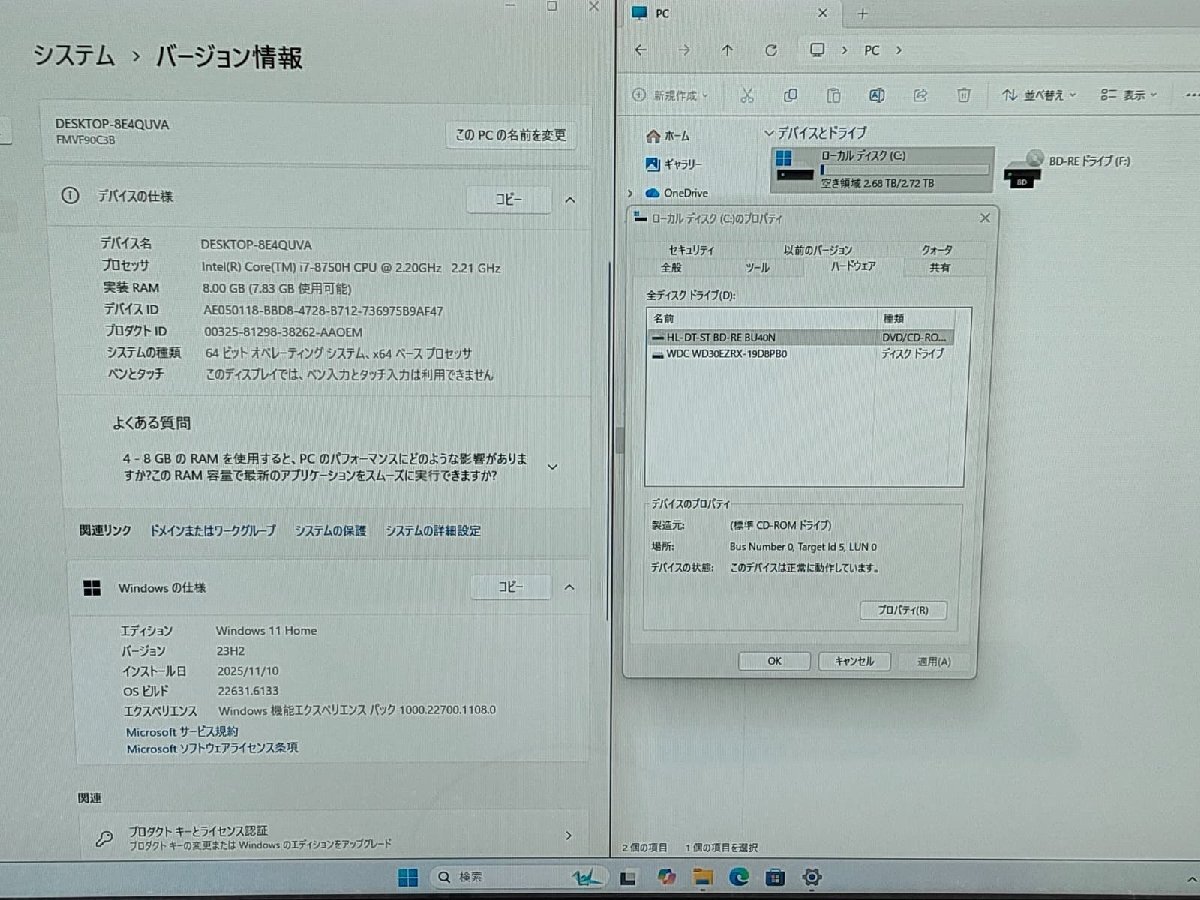Screen dimensions: 1200x900
Task: Select the Cut icon in Explorer toolbar
Action: pos(748,95)
